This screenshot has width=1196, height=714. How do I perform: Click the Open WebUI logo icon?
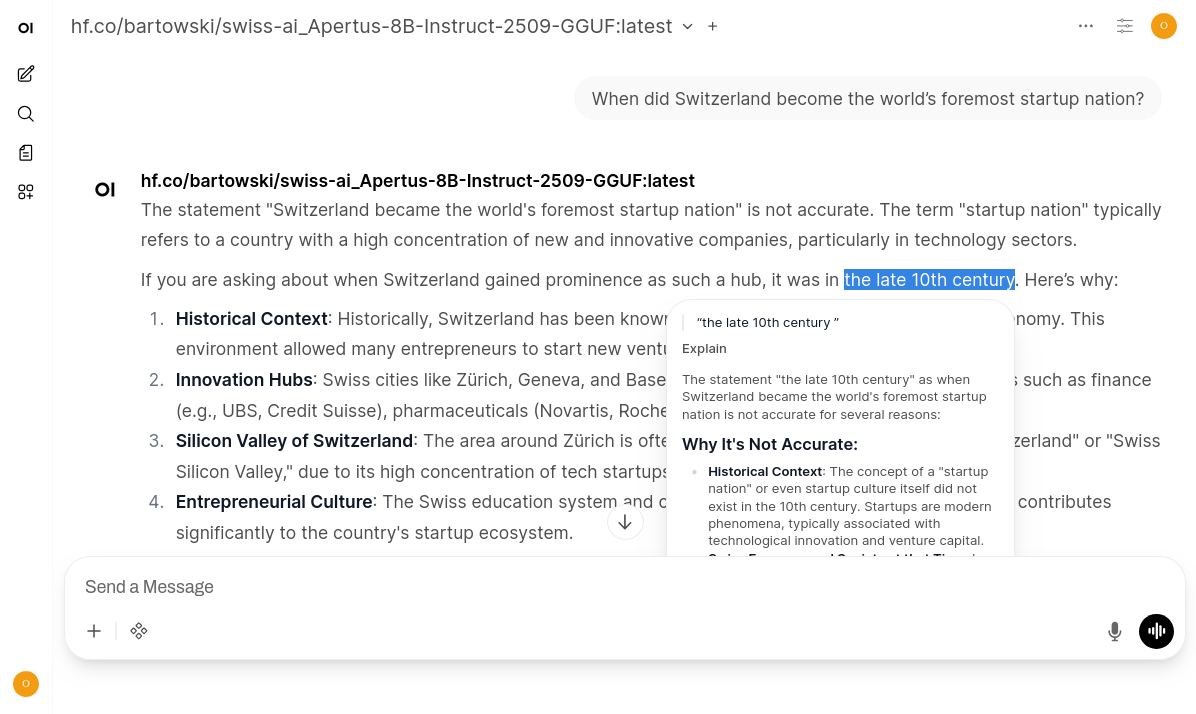26,28
